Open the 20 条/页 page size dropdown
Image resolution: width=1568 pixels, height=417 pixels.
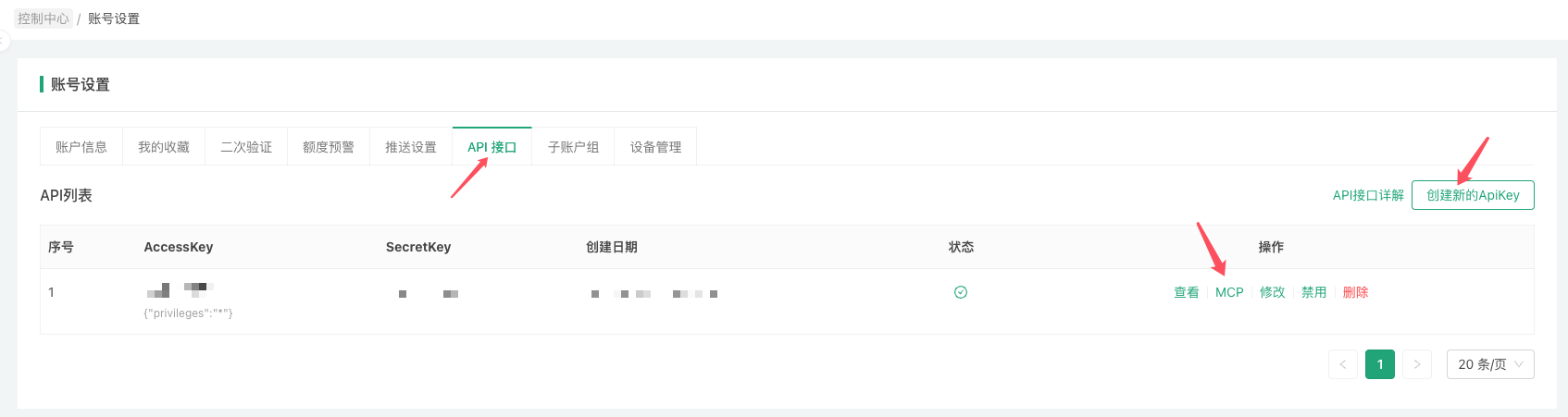tap(1489, 364)
